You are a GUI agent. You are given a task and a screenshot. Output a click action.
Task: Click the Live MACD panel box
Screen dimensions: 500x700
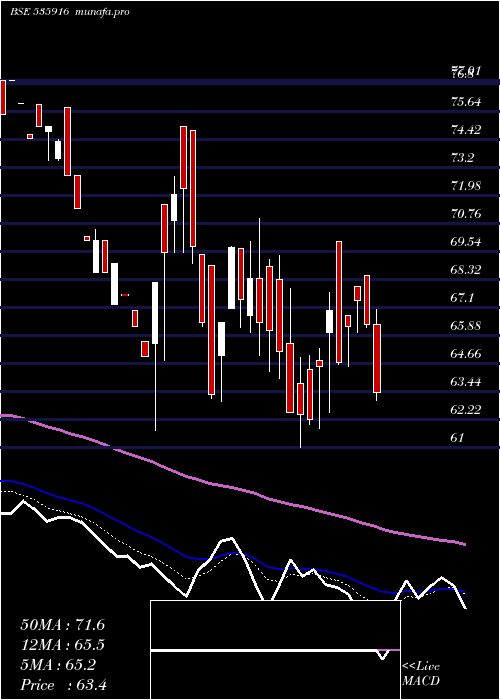coord(275,650)
